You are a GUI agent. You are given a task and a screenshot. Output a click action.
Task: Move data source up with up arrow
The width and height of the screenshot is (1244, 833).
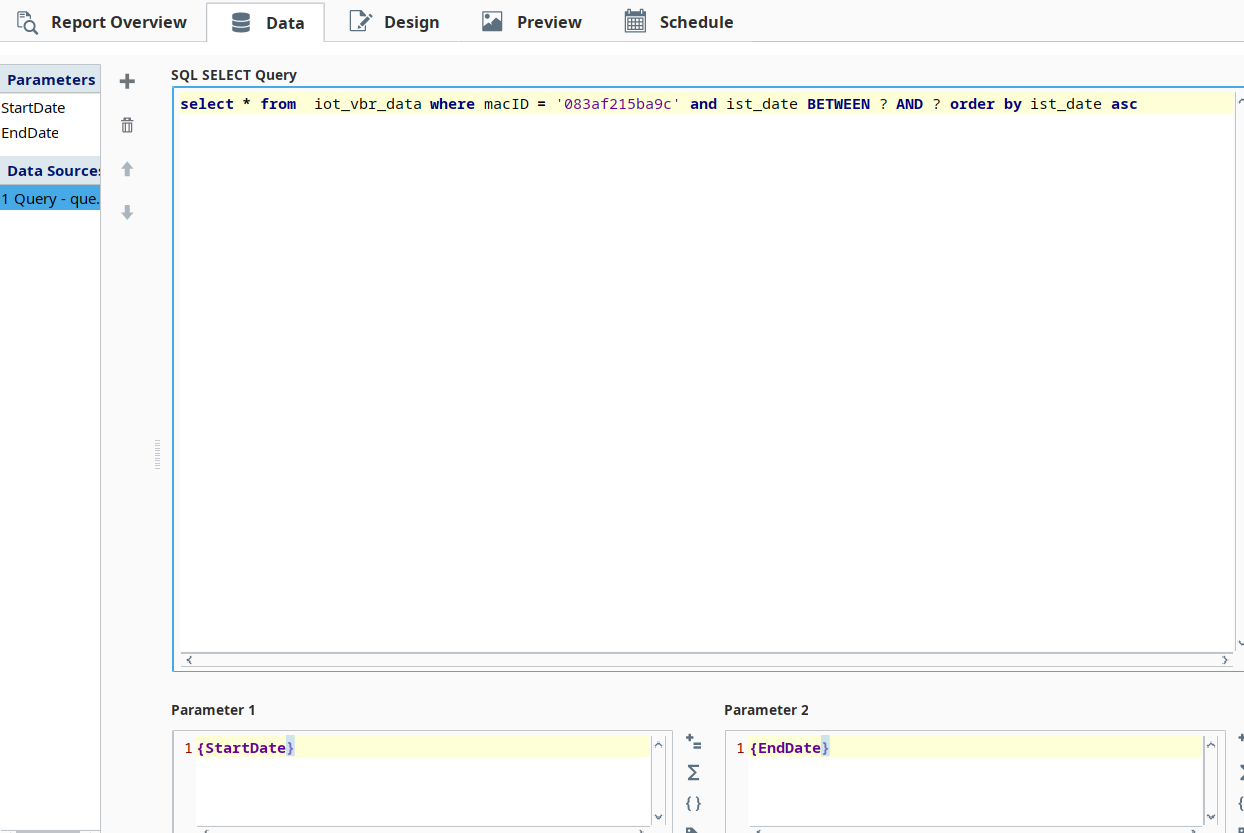[127, 169]
